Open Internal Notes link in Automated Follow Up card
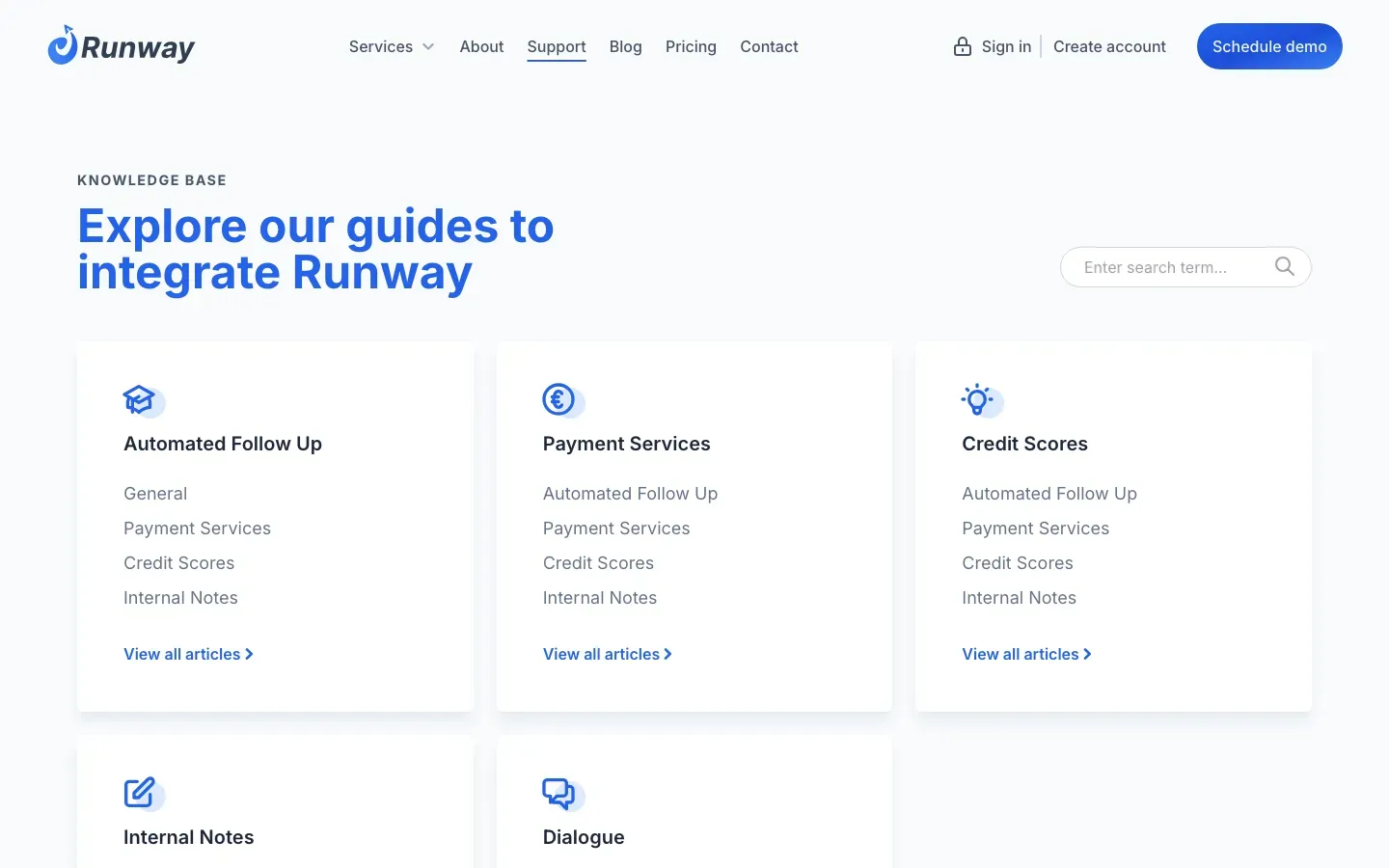 [x=180, y=598]
